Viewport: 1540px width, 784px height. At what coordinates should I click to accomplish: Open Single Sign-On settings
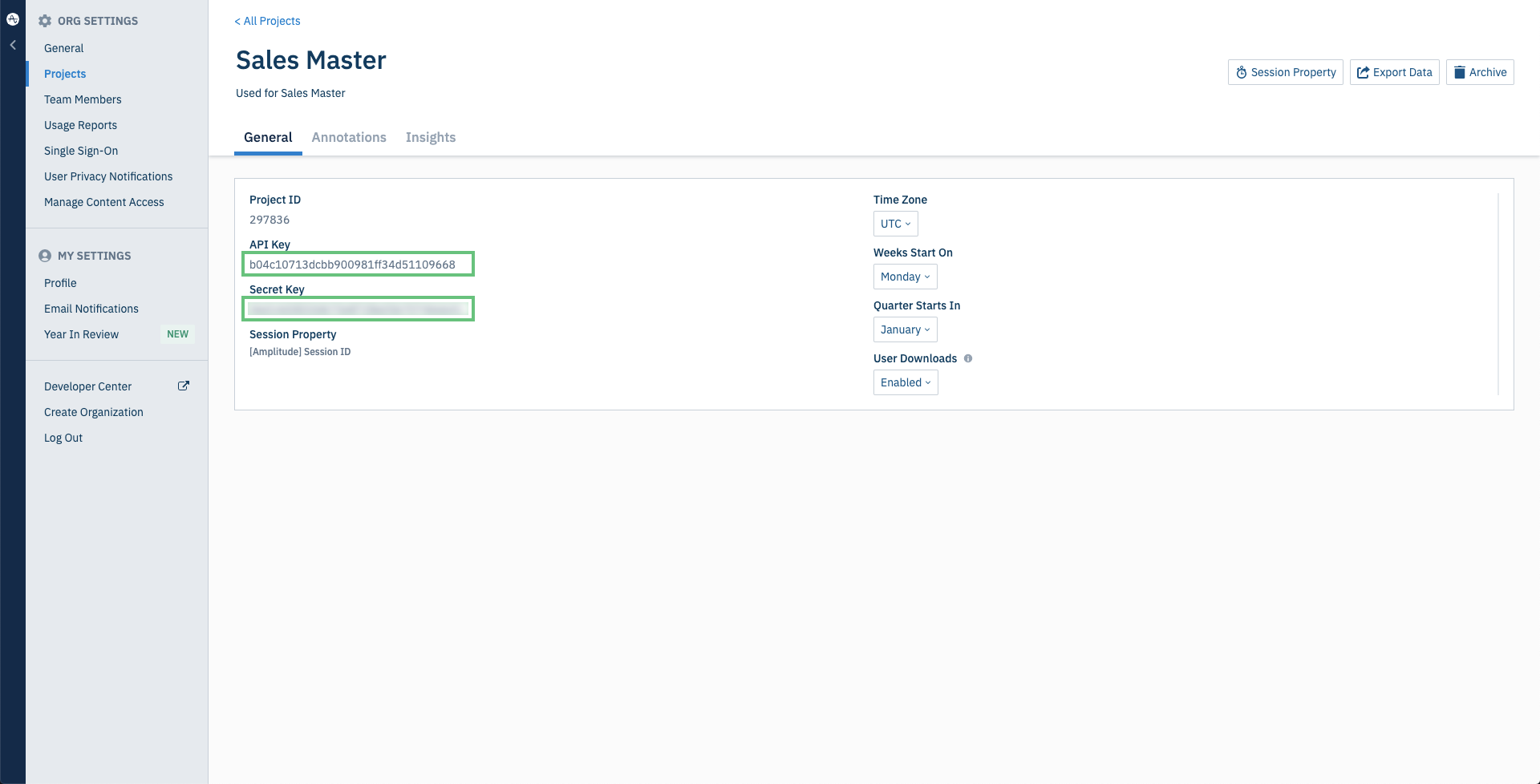coord(81,151)
